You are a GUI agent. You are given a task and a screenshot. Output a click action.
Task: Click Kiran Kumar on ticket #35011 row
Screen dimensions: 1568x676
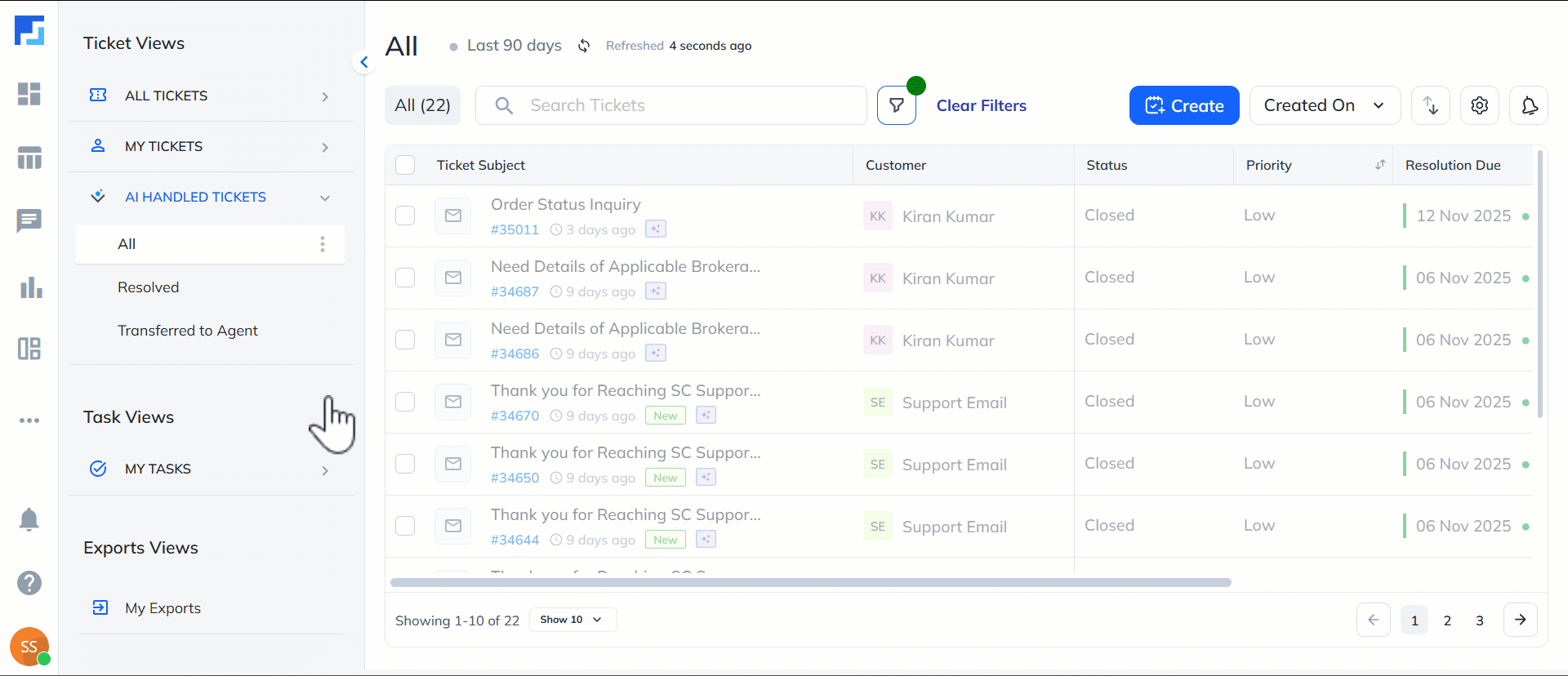pos(948,216)
